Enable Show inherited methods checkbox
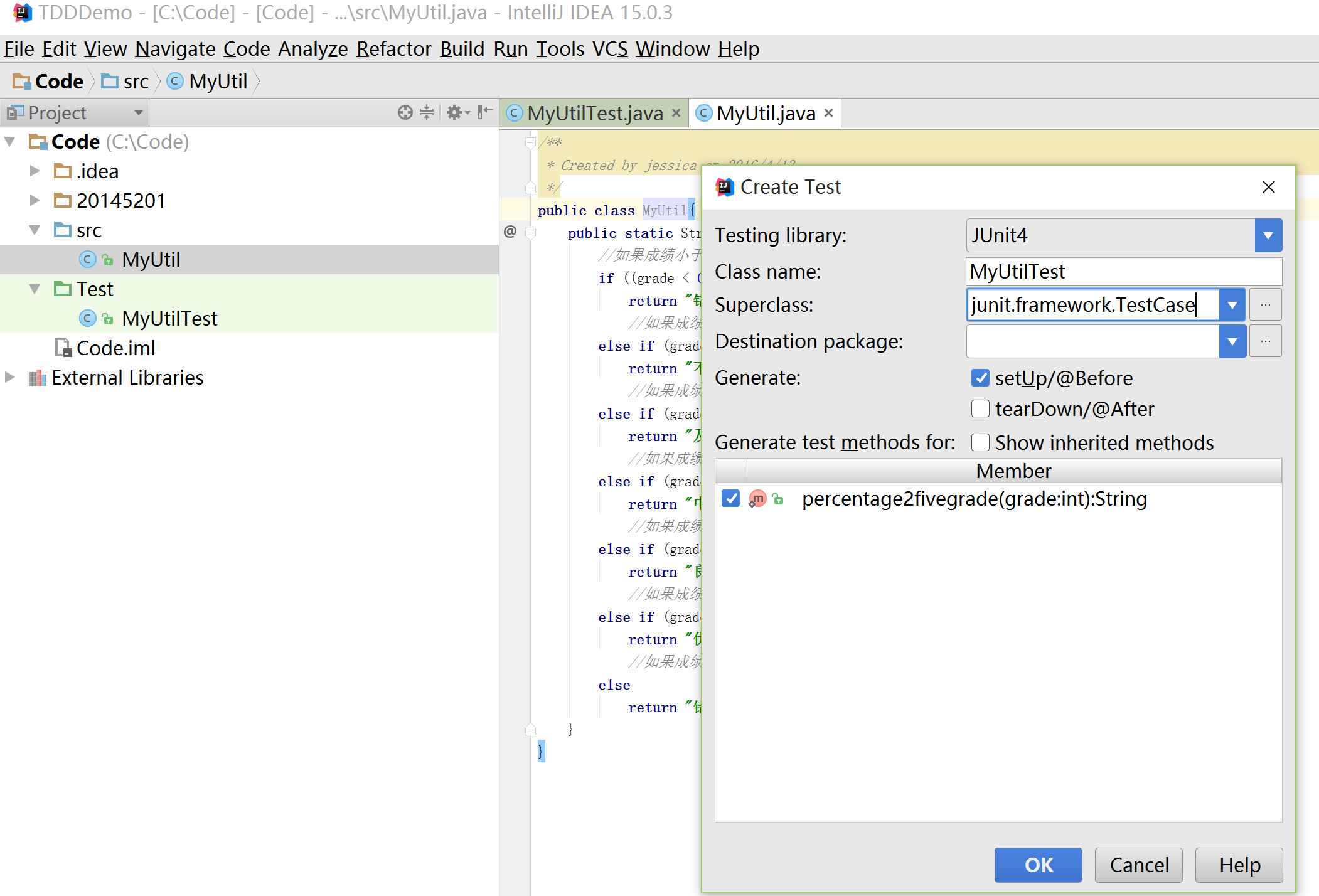Image resolution: width=1319 pixels, height=896 pixels. click(980, 442)
